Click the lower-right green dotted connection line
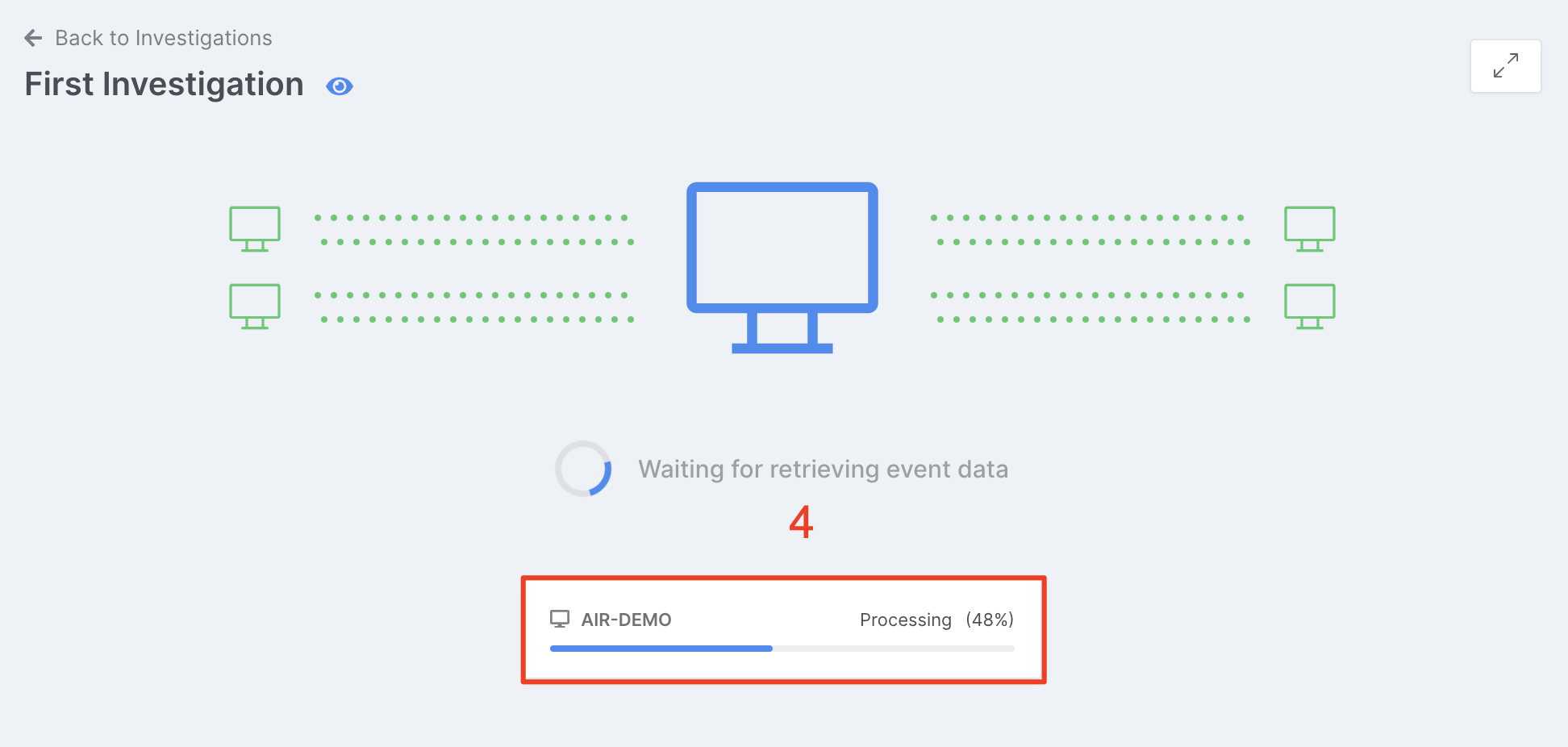 (1091, 307)
